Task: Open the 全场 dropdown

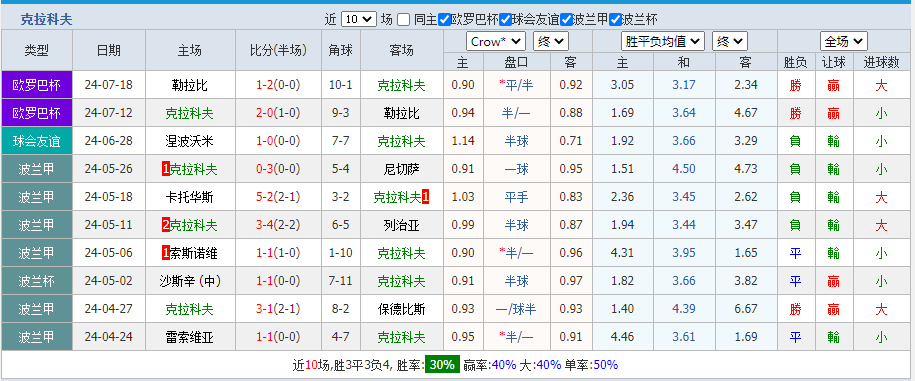Action: [x=844, y=41]
